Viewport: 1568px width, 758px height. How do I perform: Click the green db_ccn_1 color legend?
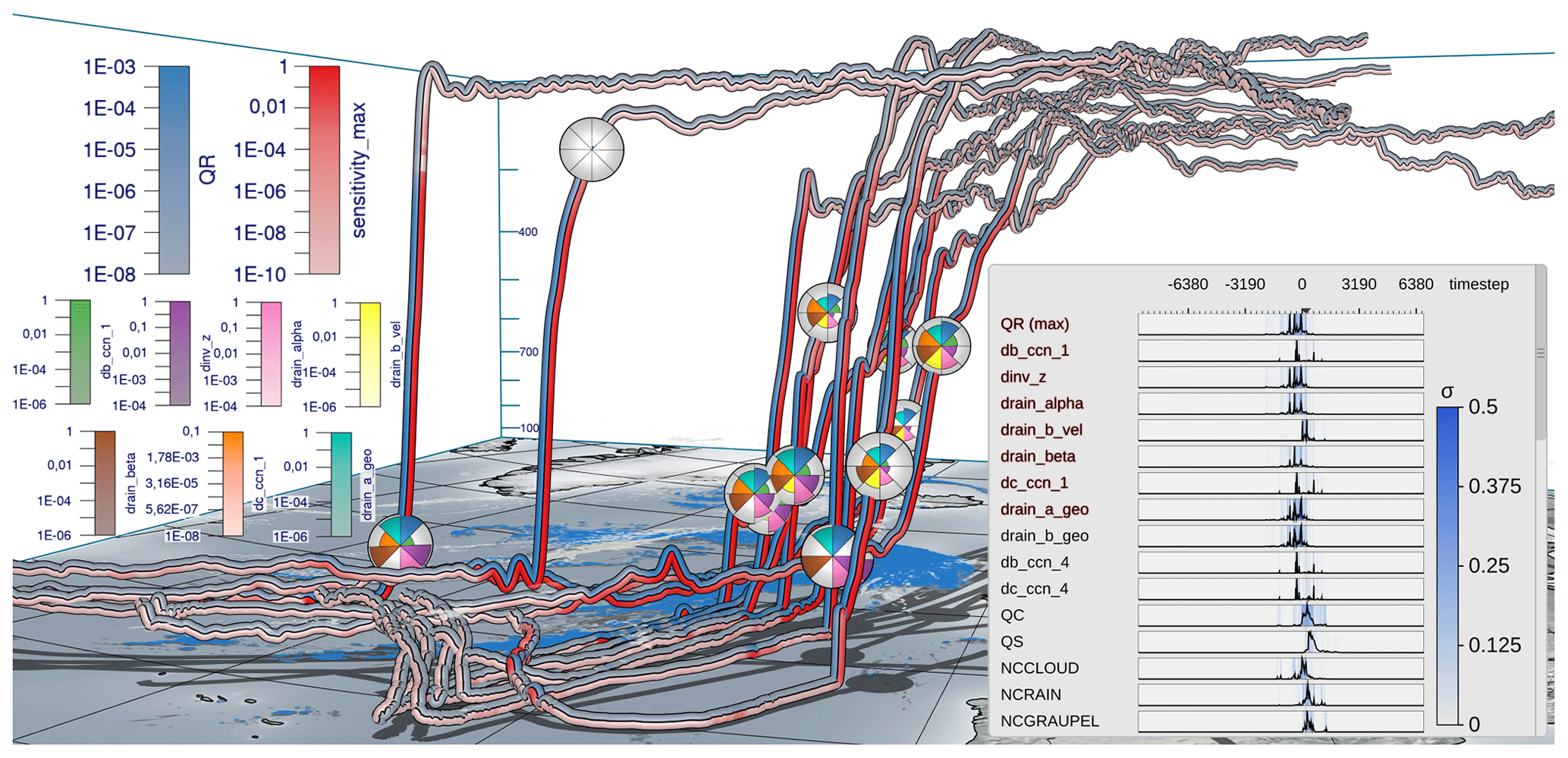coord(80,352)
